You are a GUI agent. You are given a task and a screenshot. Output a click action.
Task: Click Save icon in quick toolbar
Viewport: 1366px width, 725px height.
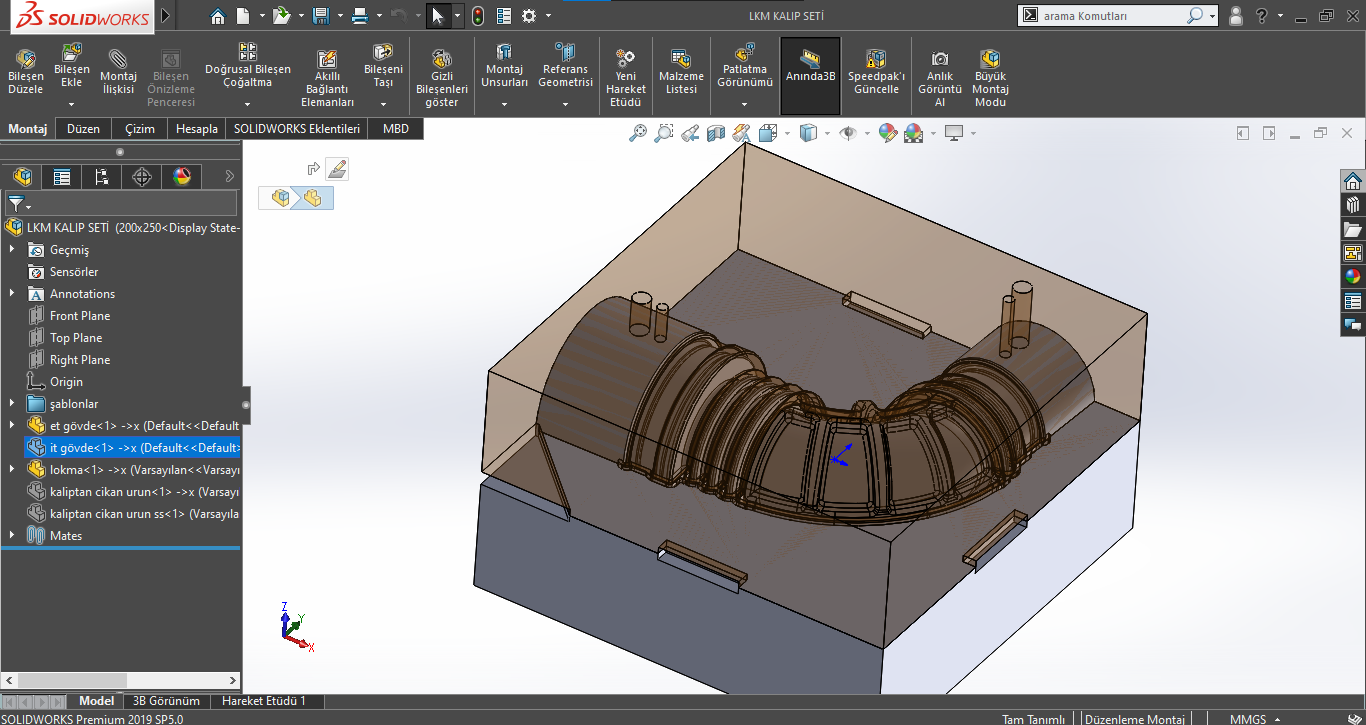click(x=320, y=16)
